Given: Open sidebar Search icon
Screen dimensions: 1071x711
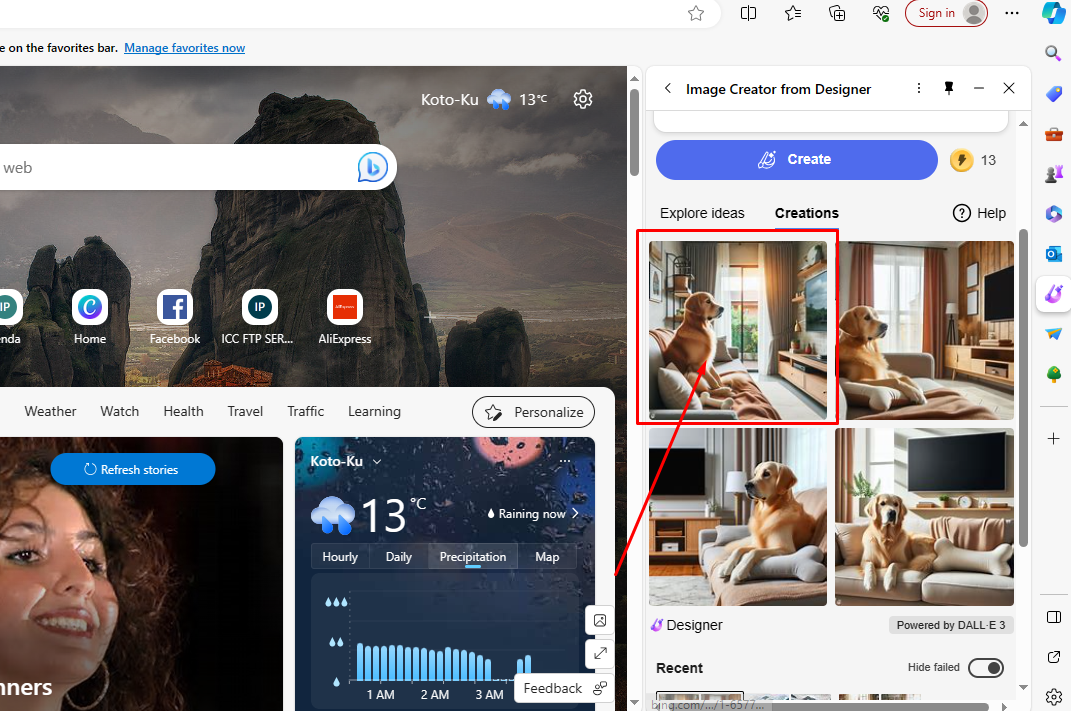Looking at the screenshot, I should [x=1053, y=53].
